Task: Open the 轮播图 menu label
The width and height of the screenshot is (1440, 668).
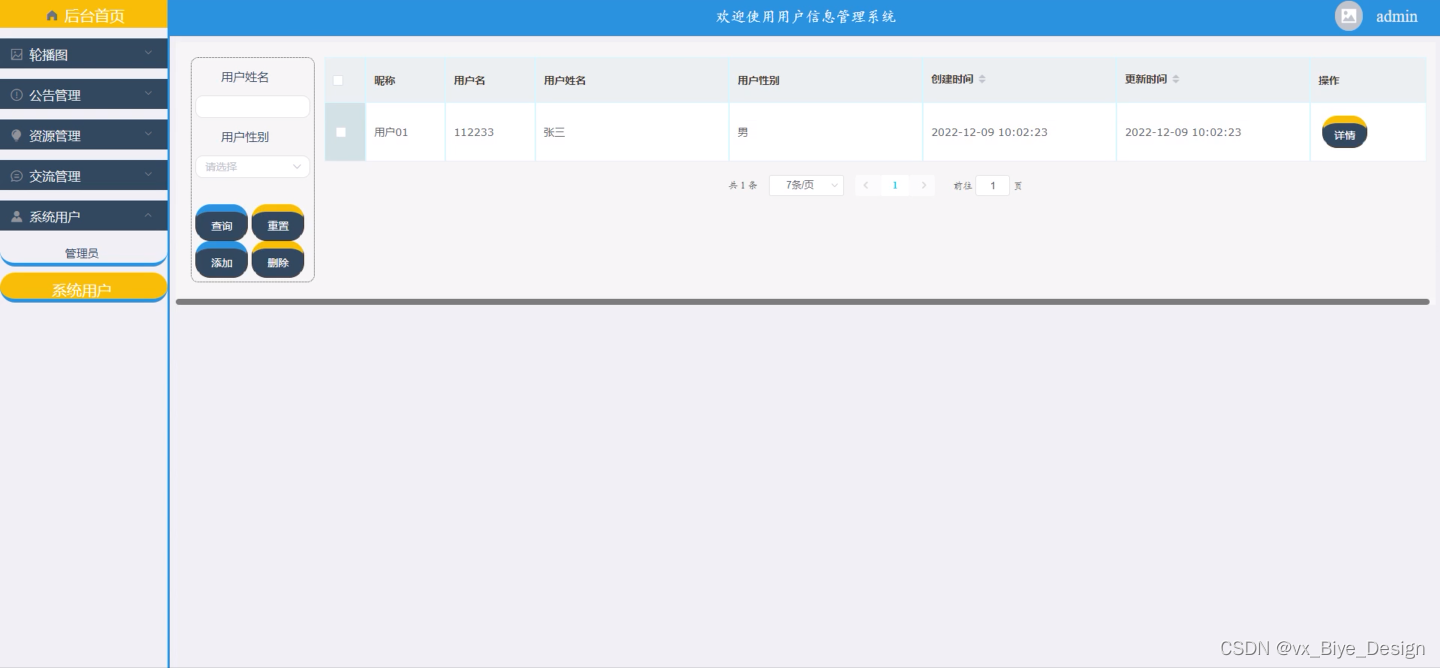Action: (x=49, y=55)
